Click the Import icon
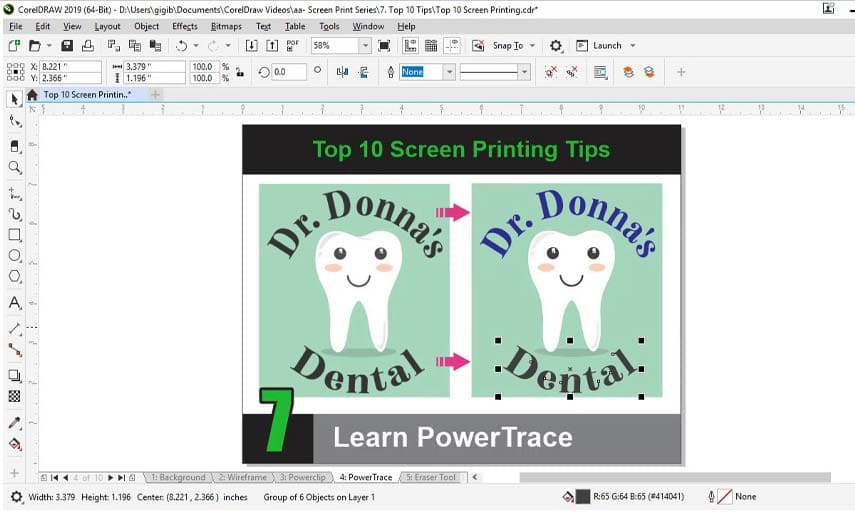 tap(251, 46)
